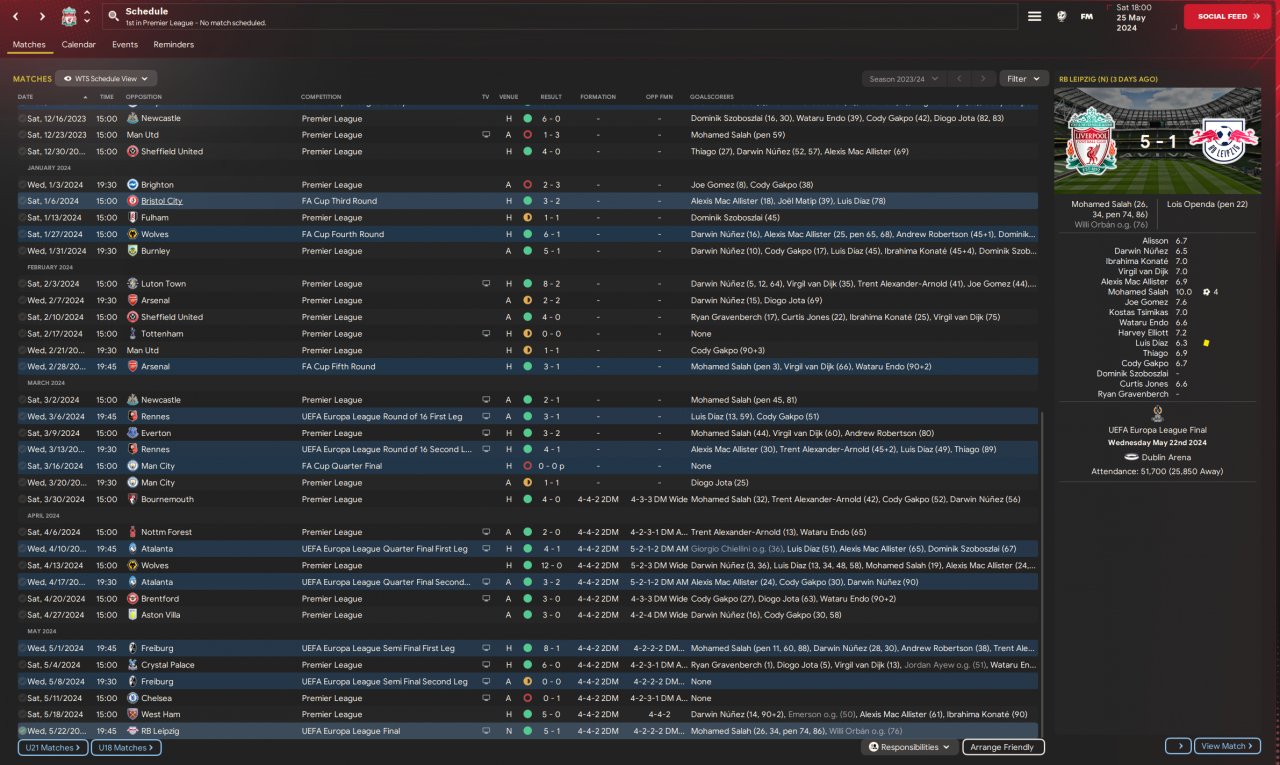Open the Bristol City team link
This screenshot has width=1280, height=765.
pos(162,201)
